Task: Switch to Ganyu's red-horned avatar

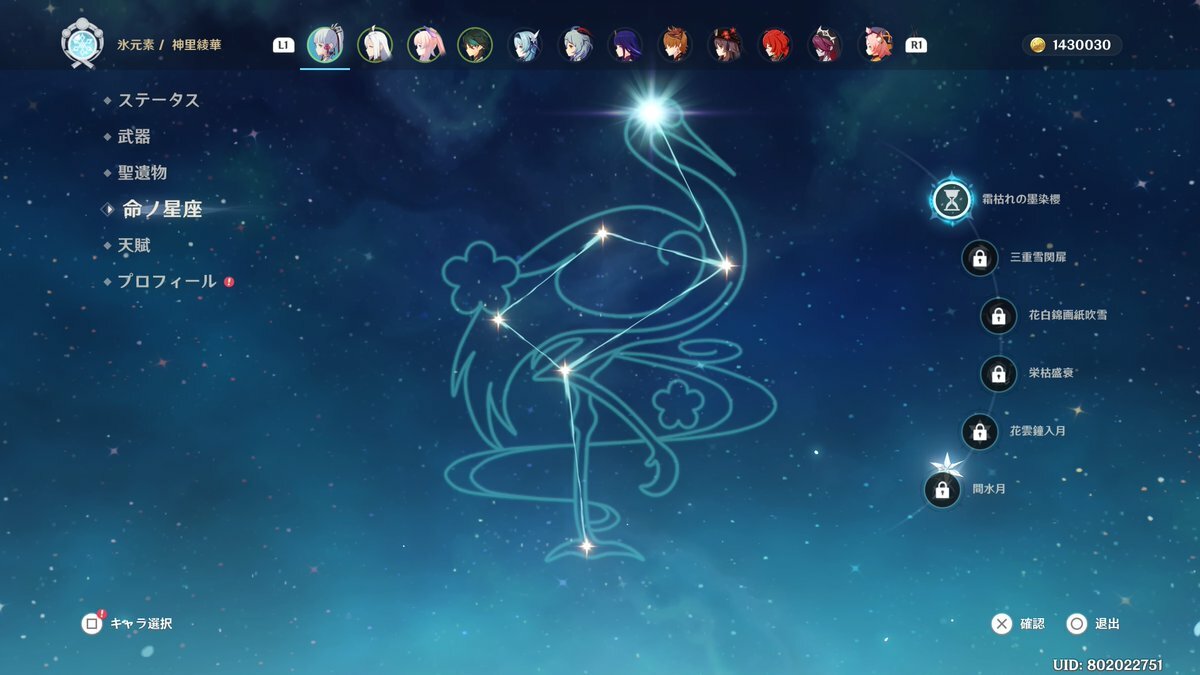Action: 575,45
